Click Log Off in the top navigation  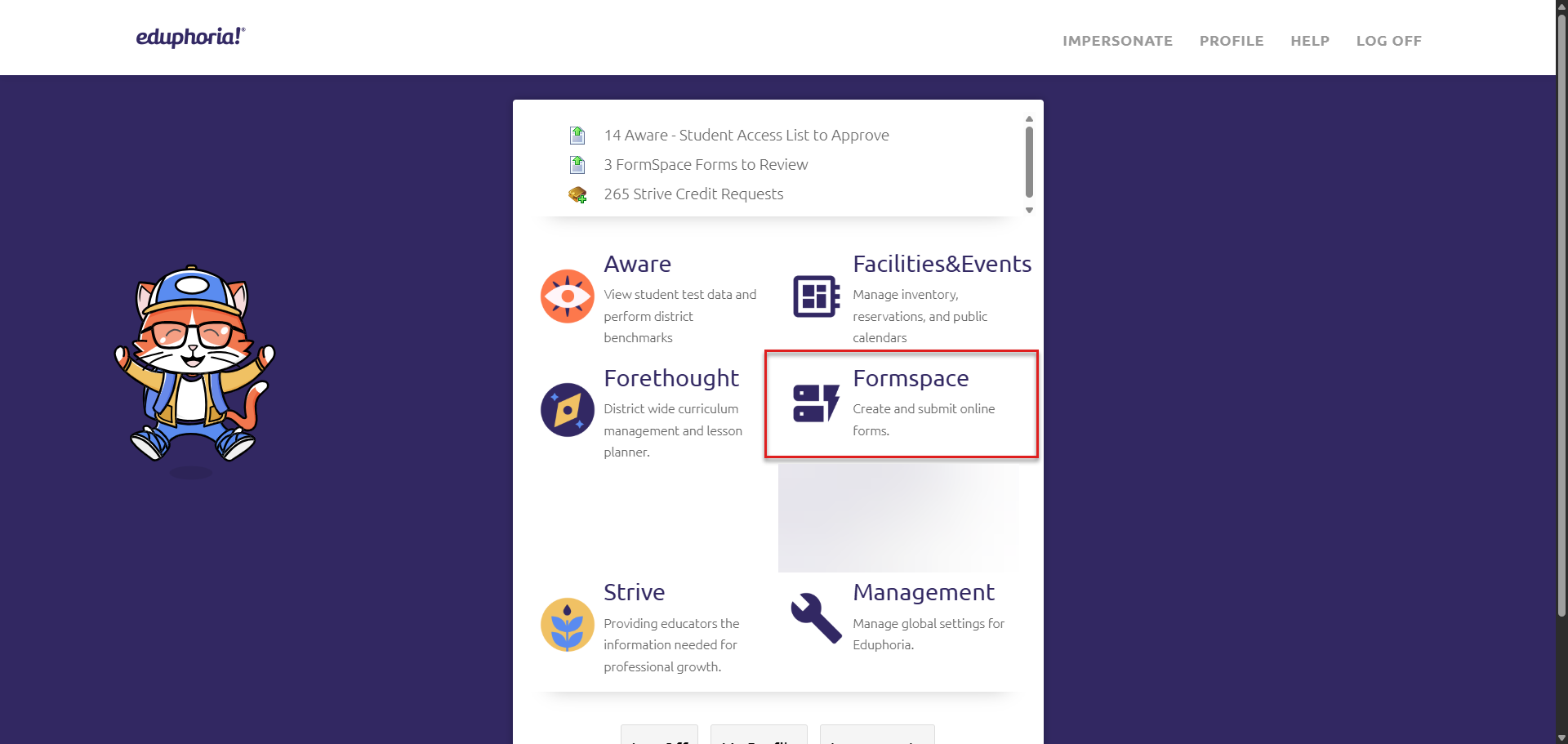point(1388,41)
